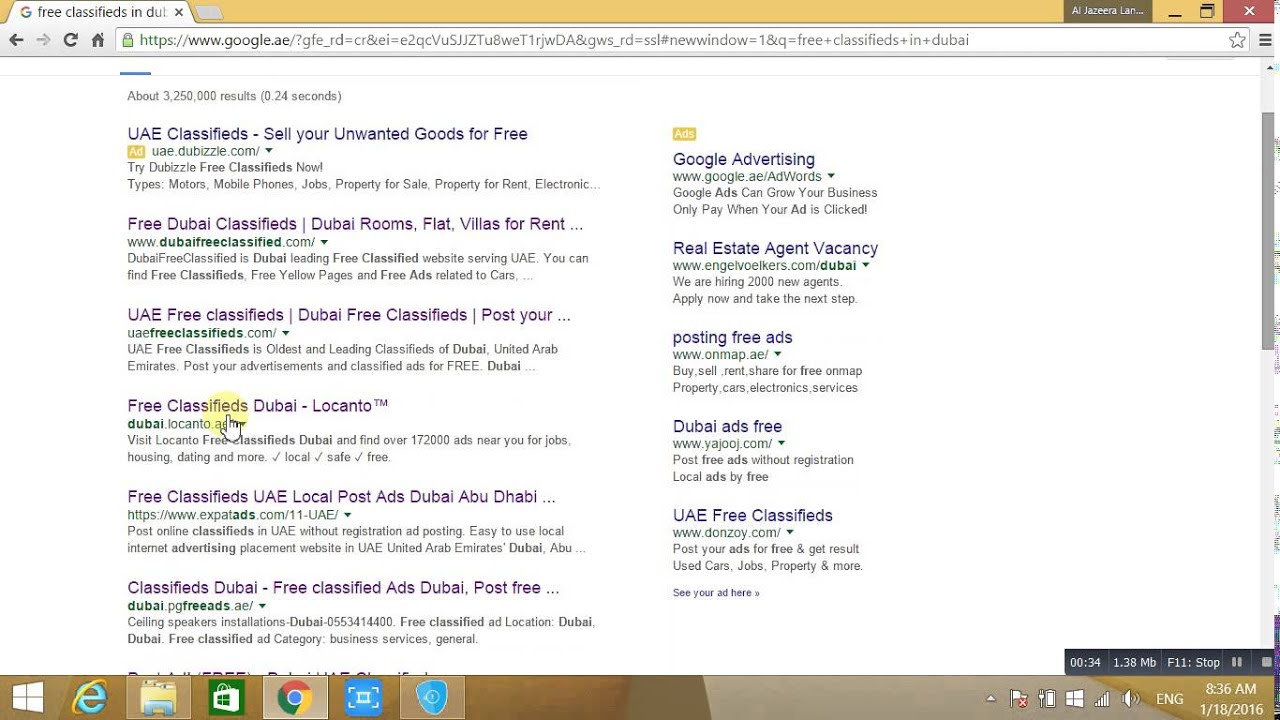Stop the recording via the overlay square
The width and height of the screenshot is (1280, 720).
[1266, 662]
